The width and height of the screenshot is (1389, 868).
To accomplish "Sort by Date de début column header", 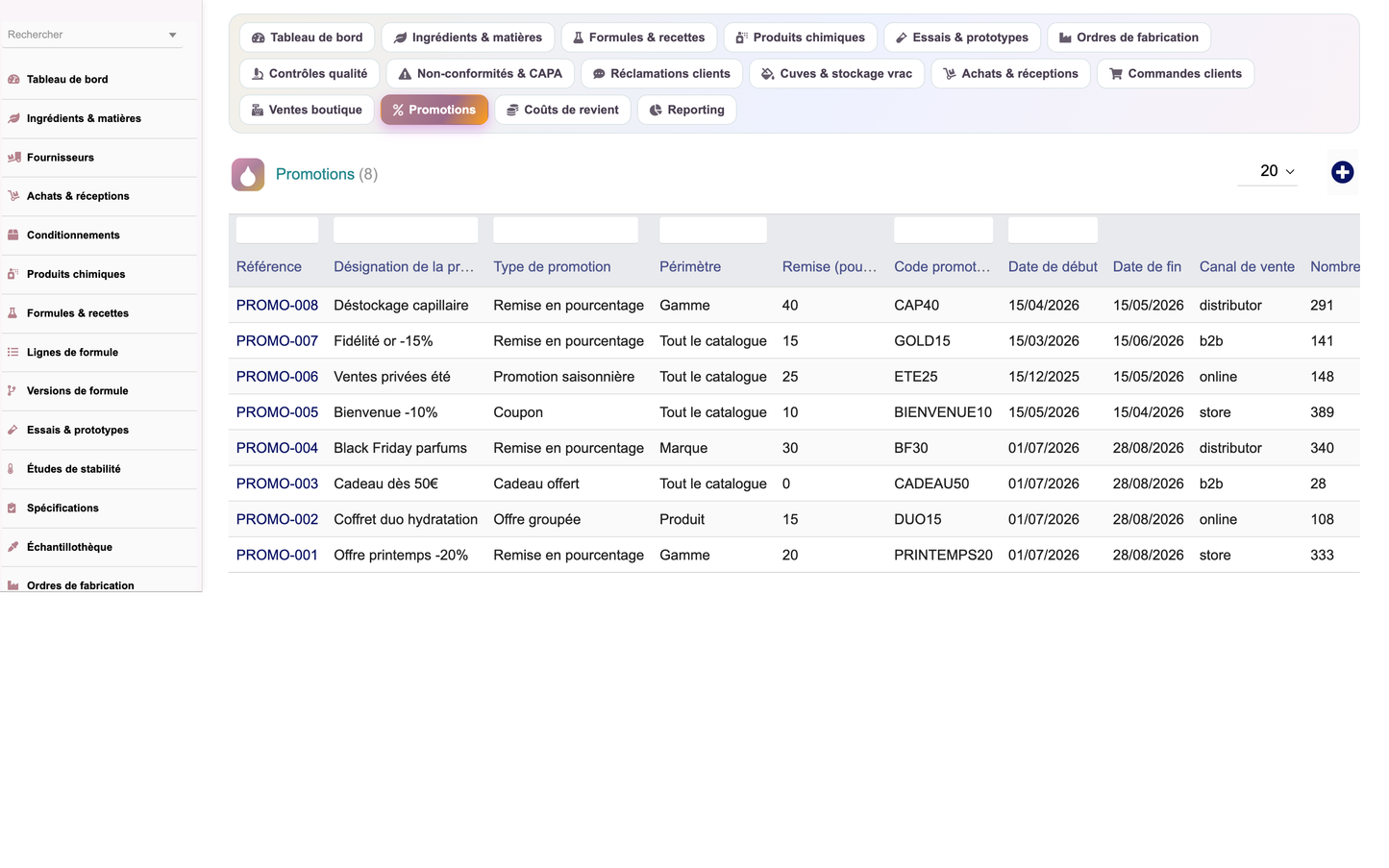I will pyautogui.click(x=1053, y=267).
